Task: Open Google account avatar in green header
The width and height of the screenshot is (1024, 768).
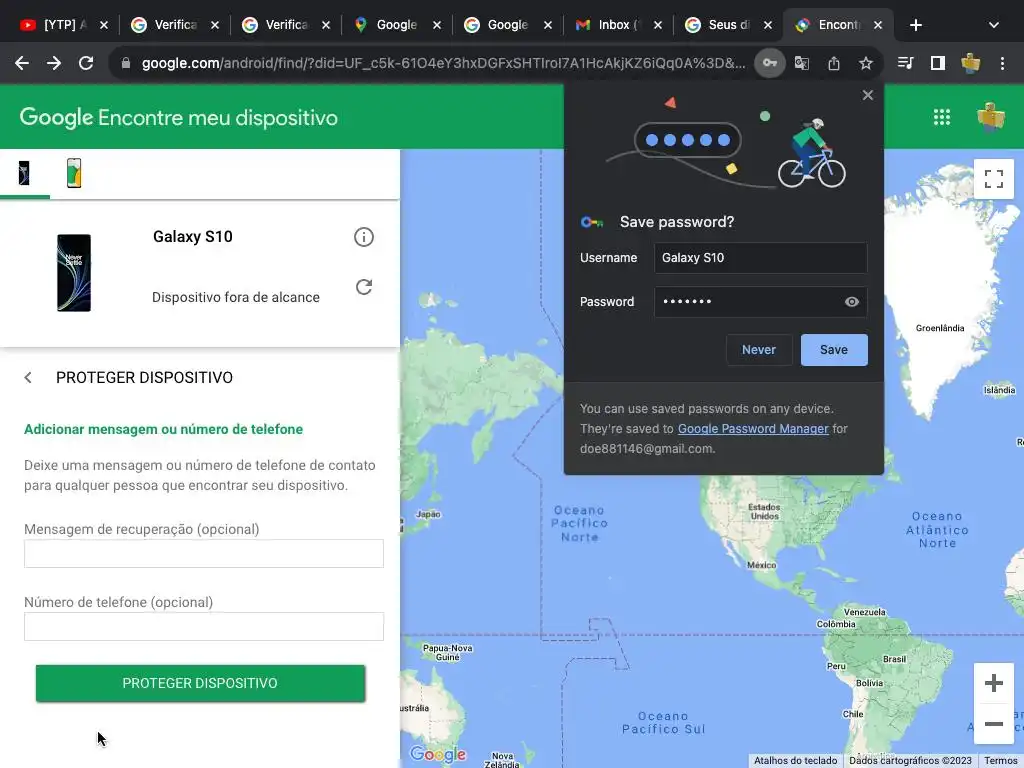Action: pyautogui.click(x=991, y=117)
